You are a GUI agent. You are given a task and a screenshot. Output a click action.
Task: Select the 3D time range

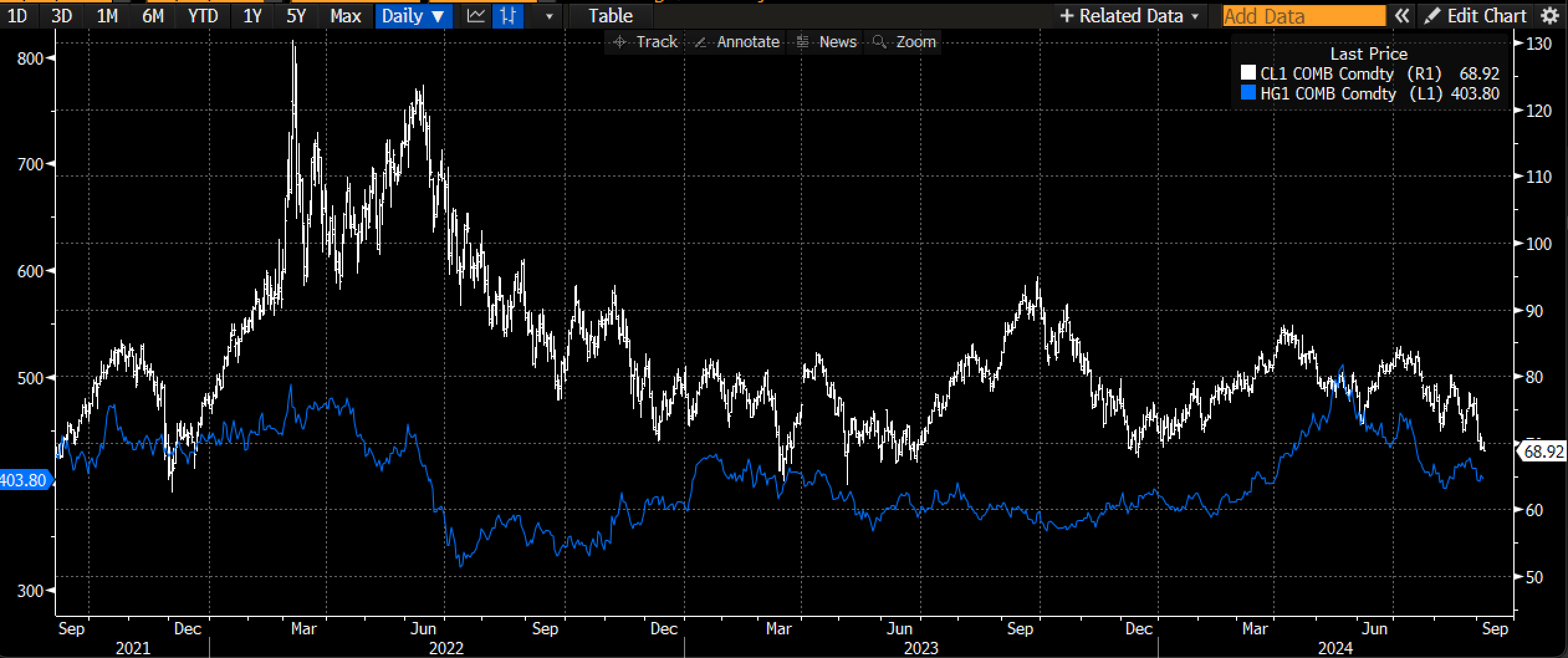tap(62, 16)
